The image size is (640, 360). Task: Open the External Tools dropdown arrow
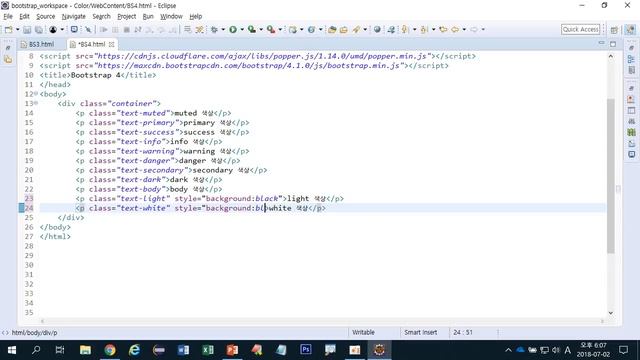[280, 29]
